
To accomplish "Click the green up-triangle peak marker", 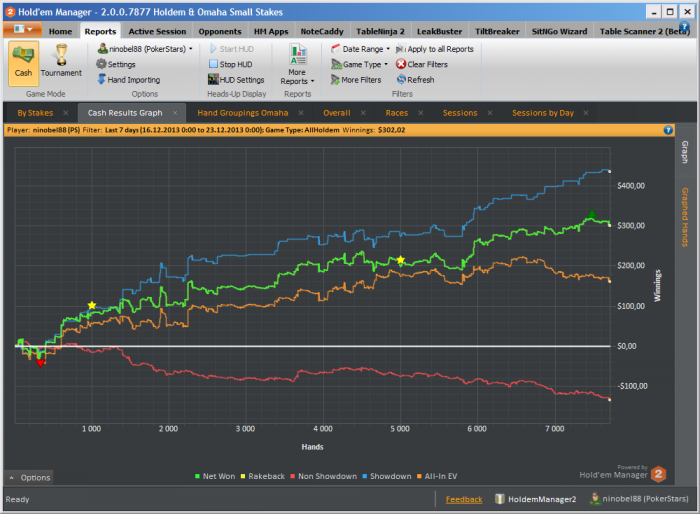I will pos(592,214).
